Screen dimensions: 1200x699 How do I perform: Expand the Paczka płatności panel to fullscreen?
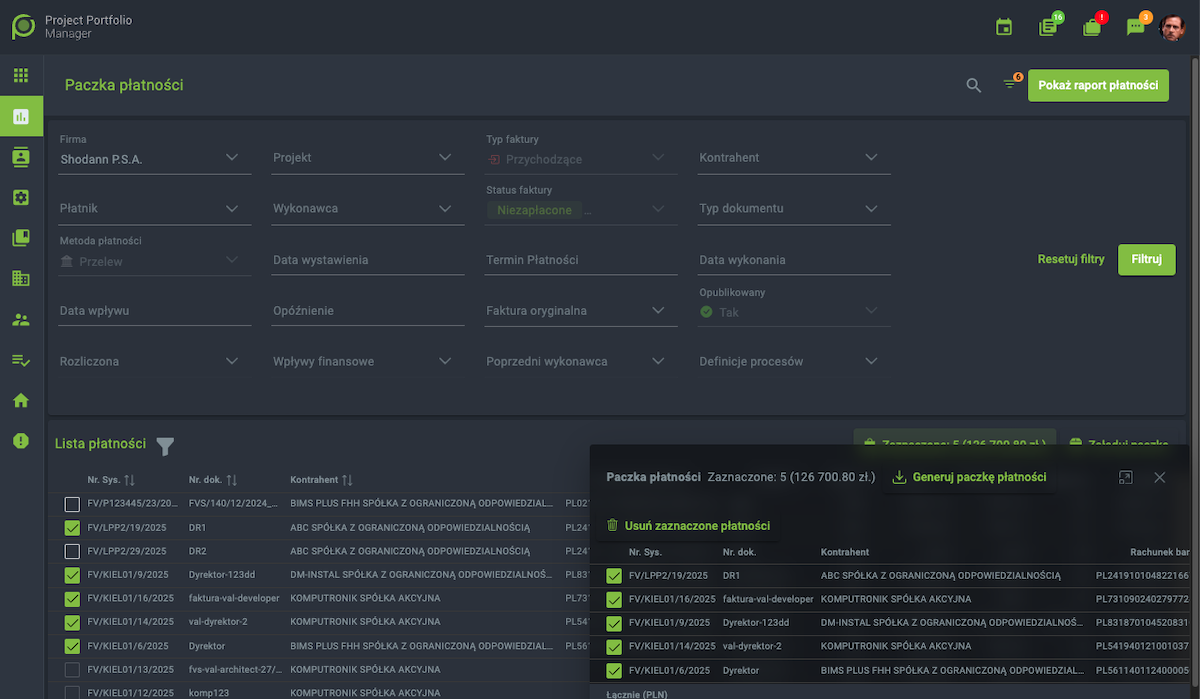point(1126,478)
